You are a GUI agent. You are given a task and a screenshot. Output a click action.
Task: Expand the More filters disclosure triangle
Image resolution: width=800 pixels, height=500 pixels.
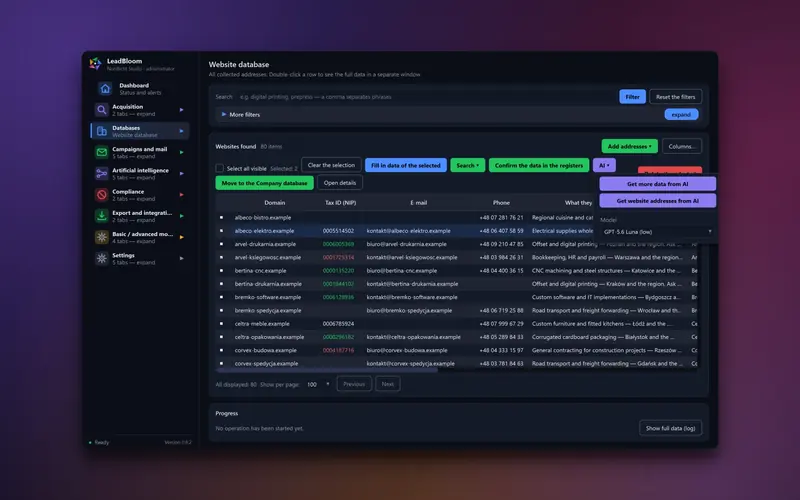(x=223, y=114)
